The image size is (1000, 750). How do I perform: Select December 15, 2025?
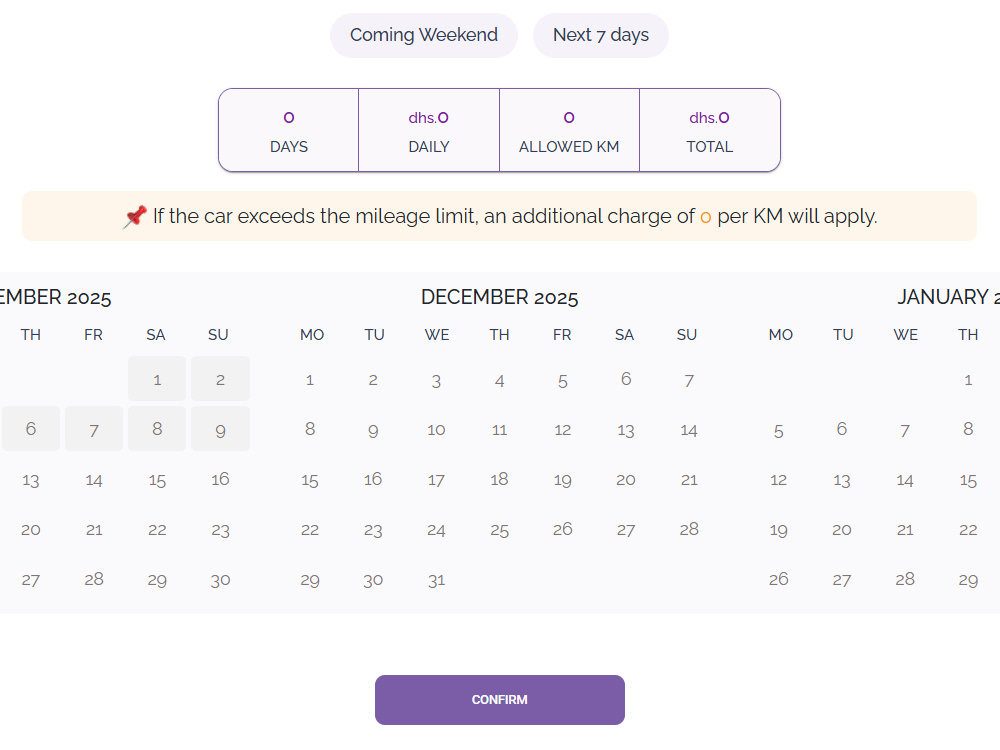(310, 480)
